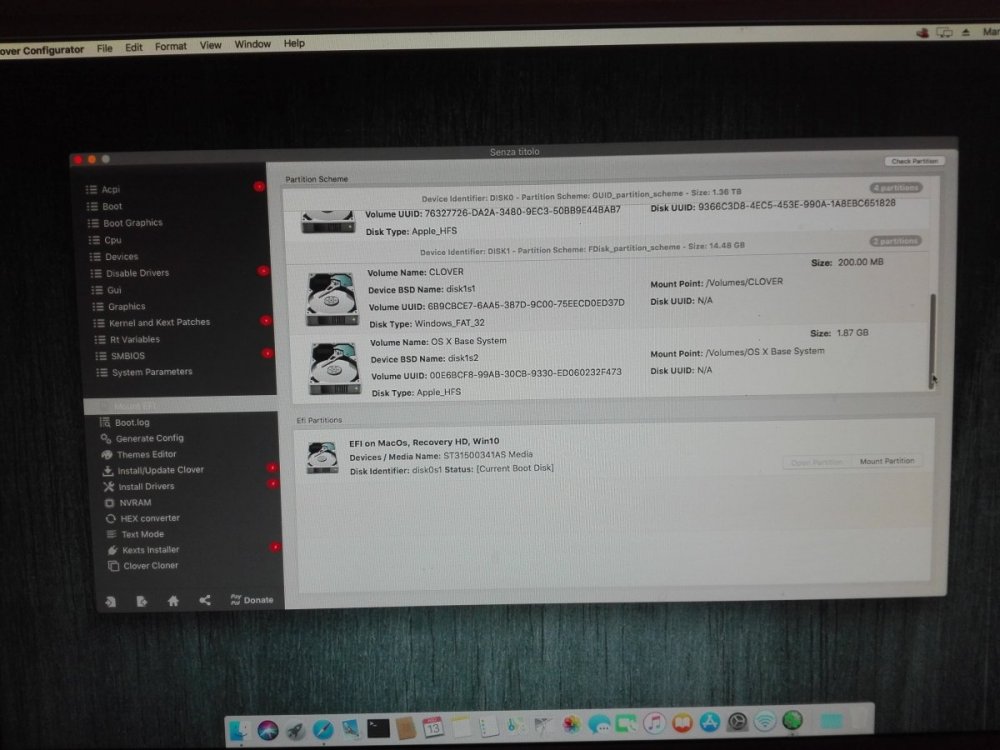Screen dimensions: 1000x750
Task: Click the DISK1 FDisk_partition_scheme header row
Action: click(582, 247)
